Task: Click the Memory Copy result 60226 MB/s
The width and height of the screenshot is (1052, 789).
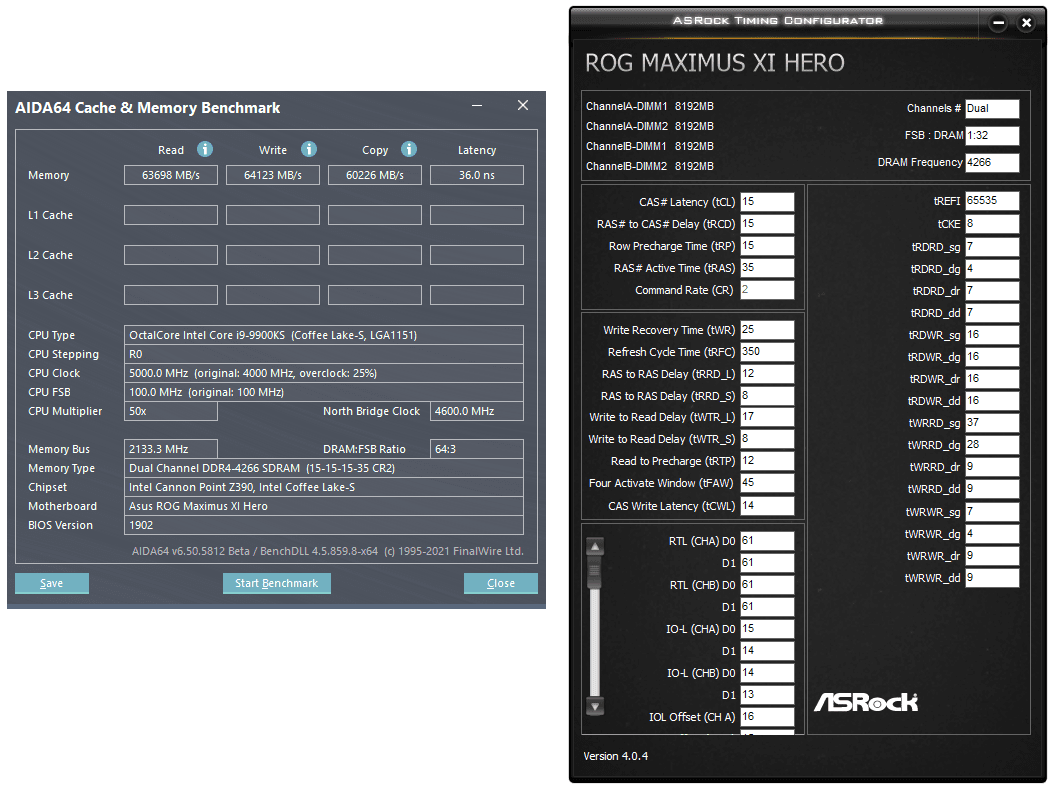Action: click(375, 175)
